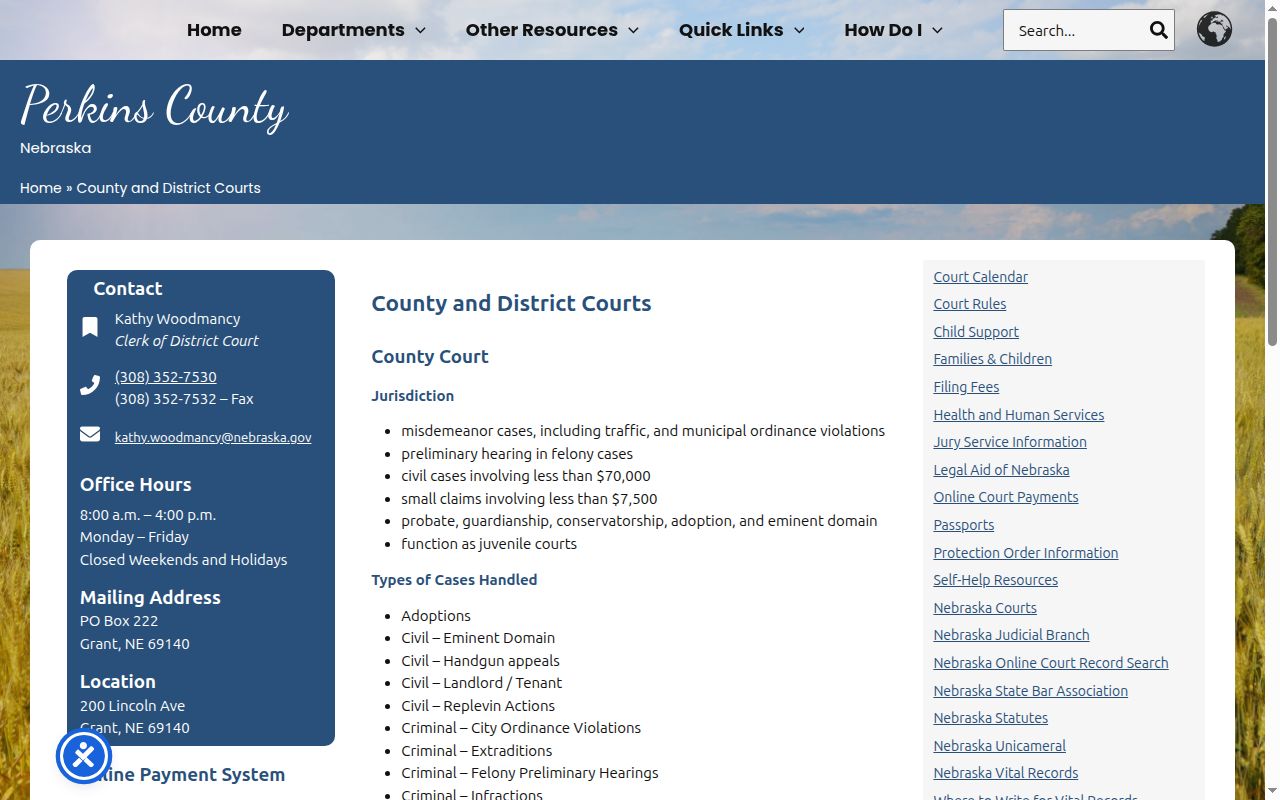
Task: Open the Court Calendar link
Action: (x=981, y=277)
